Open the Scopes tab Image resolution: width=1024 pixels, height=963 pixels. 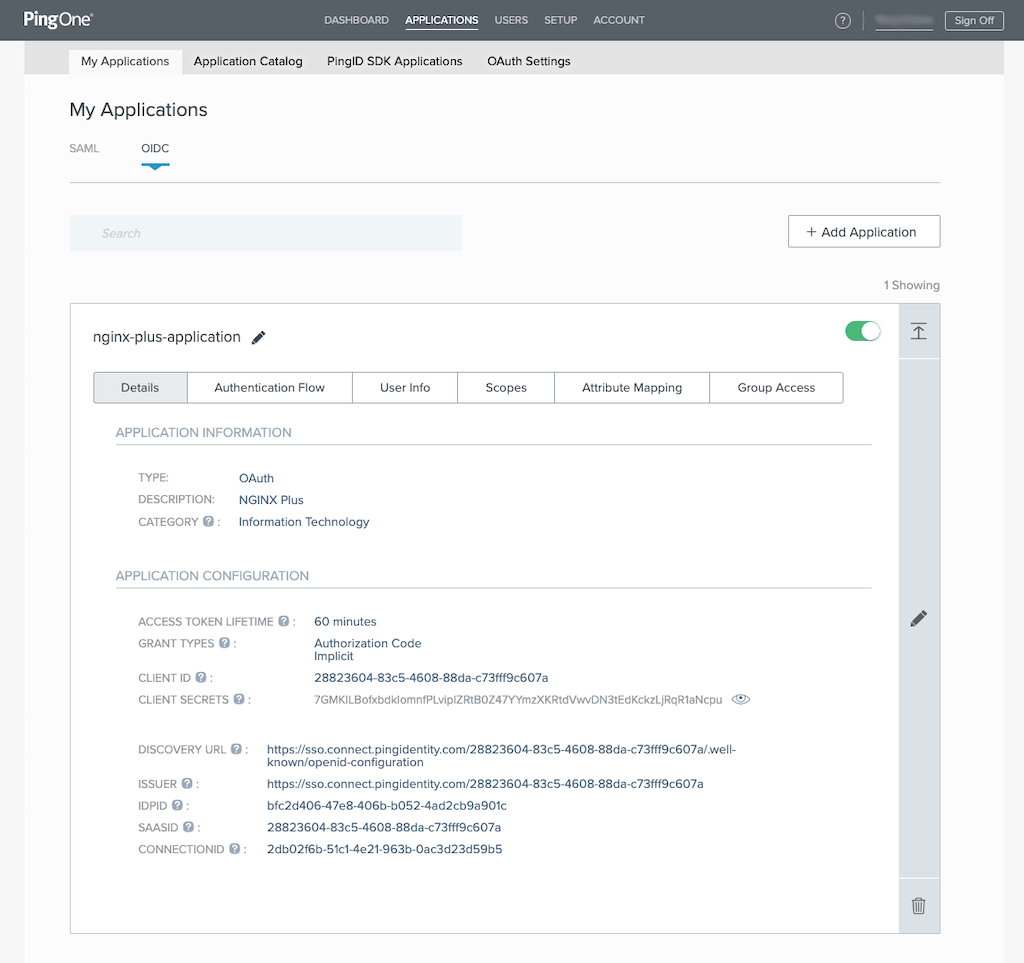pos(506,388)
